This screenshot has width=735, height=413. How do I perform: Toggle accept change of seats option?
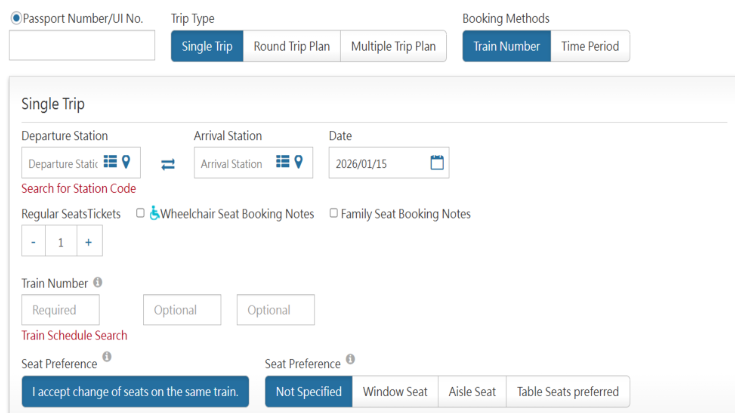point(135,391)
